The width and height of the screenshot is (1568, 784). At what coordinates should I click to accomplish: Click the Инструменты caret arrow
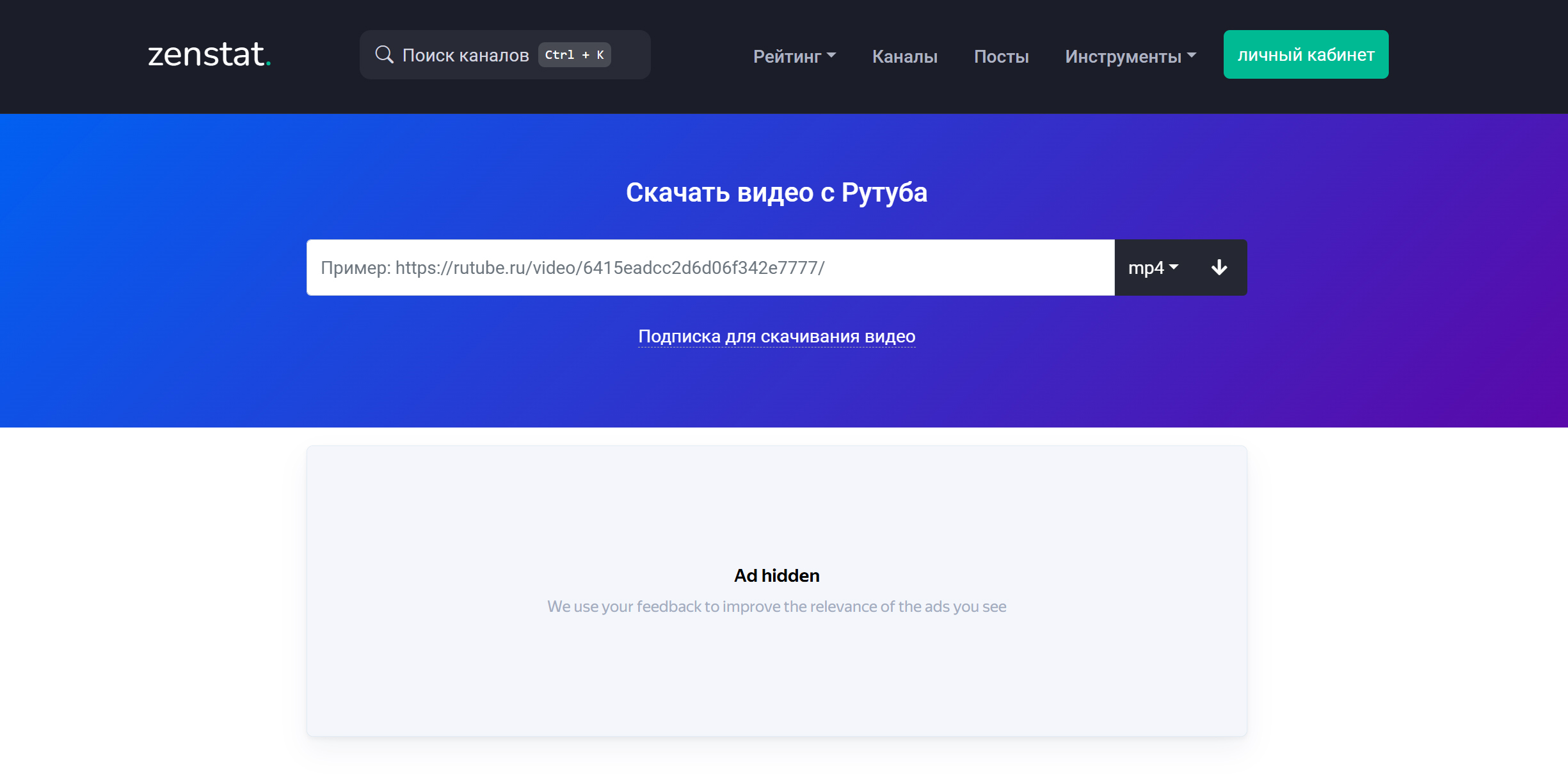1191,56
